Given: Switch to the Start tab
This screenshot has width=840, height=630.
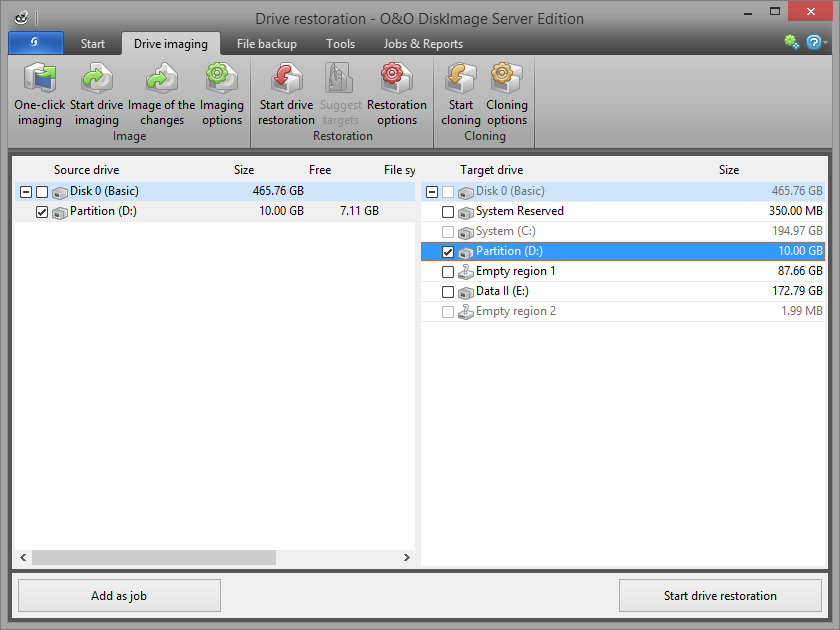Looking at the screenshot, I should (x=93, y=44).
